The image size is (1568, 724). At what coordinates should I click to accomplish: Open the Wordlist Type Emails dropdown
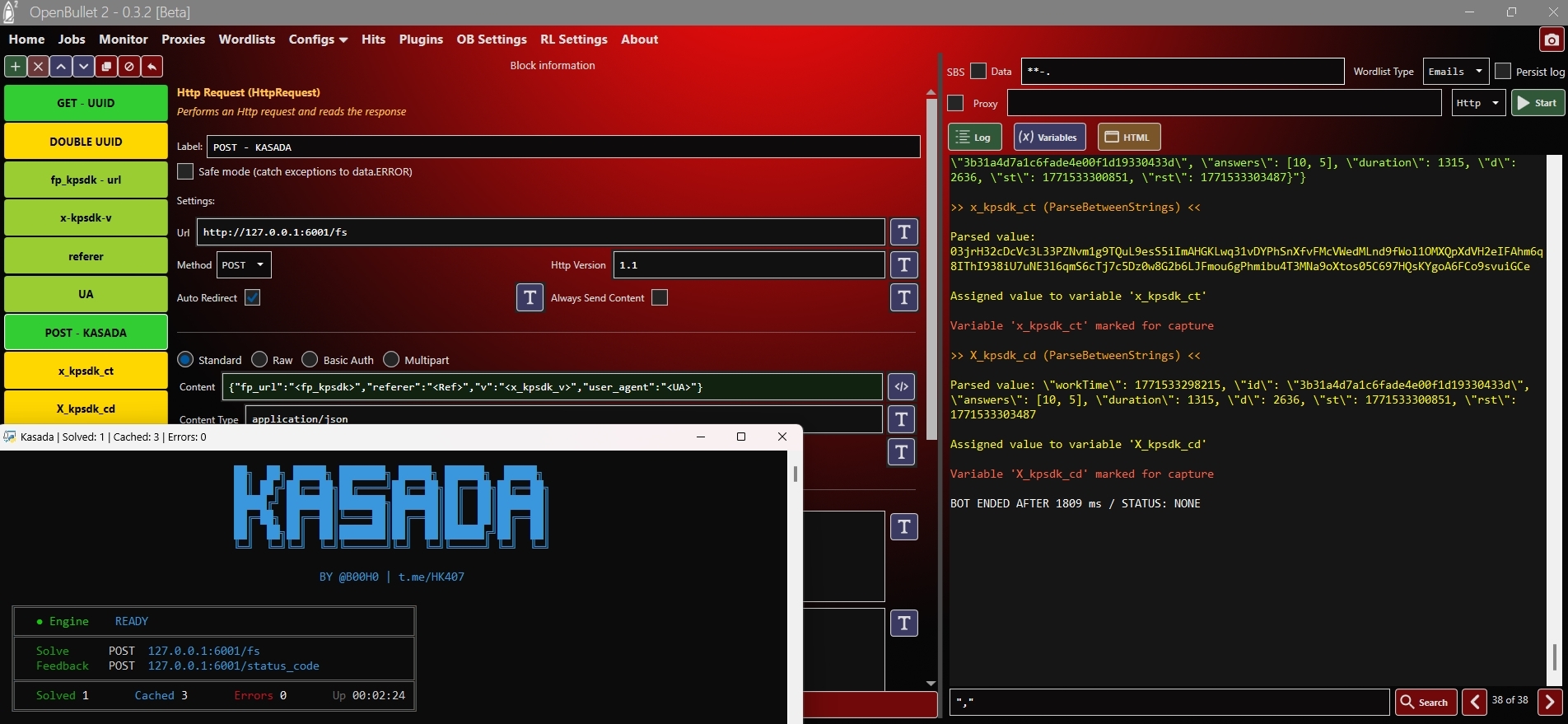(x=1455, y=72)
